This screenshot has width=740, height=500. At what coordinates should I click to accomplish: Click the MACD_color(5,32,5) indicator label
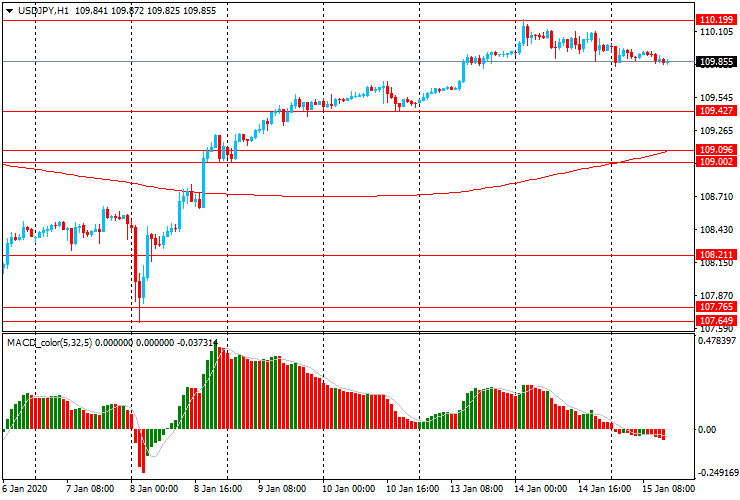point(50,343)
